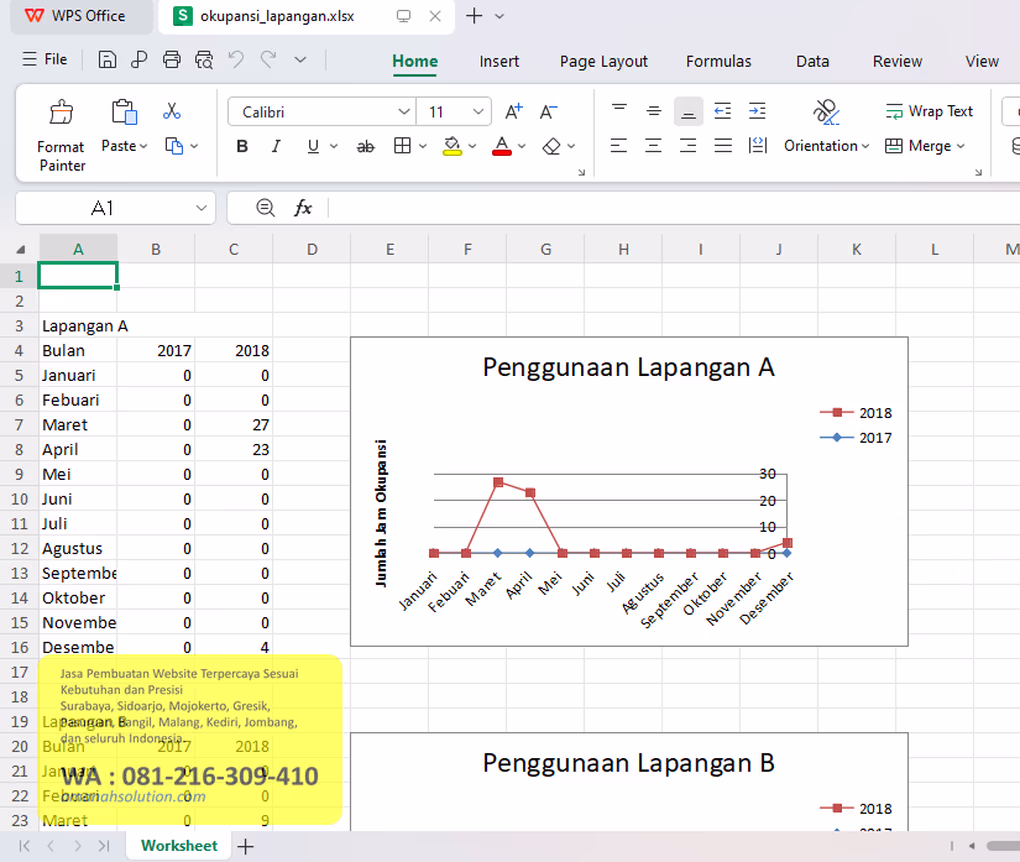Open the Calibri font name dropdown

click(x=404, y=112)
